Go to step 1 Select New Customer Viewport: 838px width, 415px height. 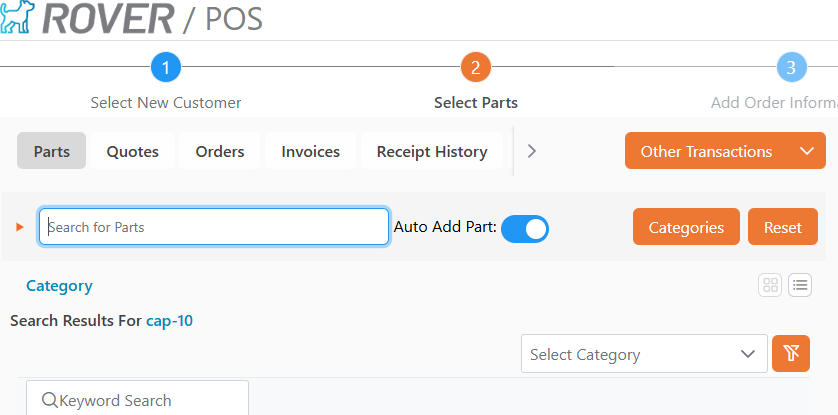166,67
